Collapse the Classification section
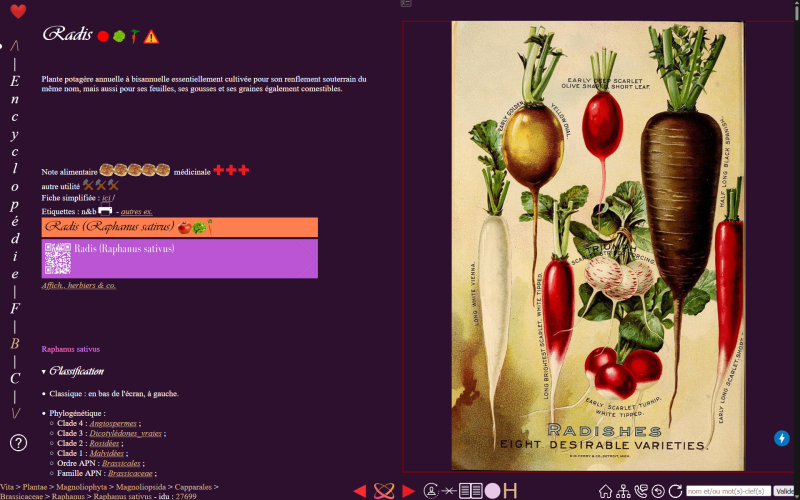The width and height of the screenshot is (800, 500). click(x=73, y=371)
